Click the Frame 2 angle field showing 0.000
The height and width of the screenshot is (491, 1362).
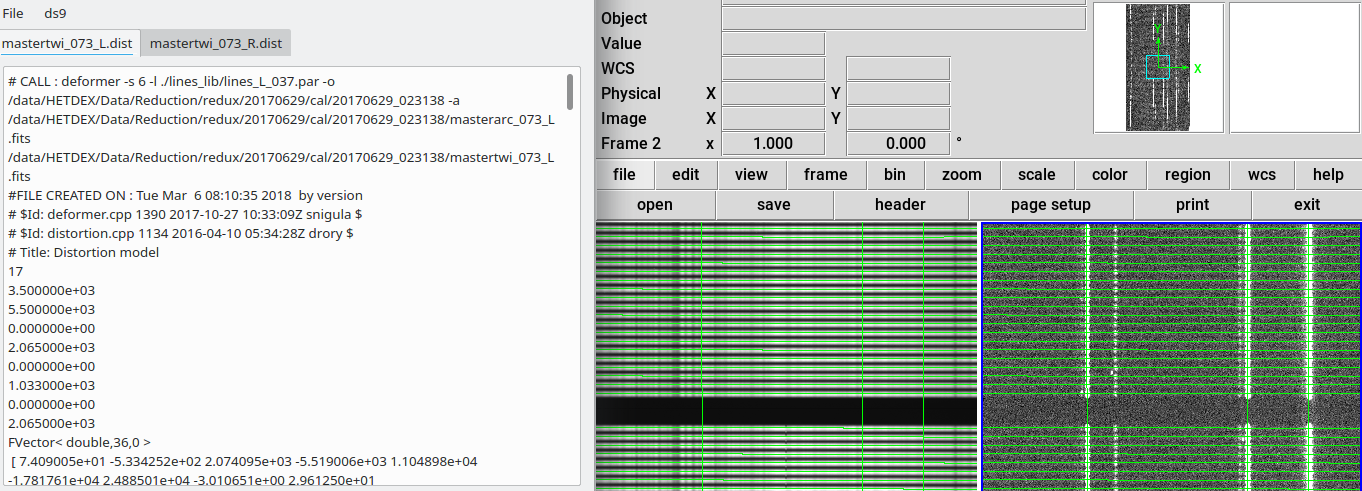click(x=898, y=144)
